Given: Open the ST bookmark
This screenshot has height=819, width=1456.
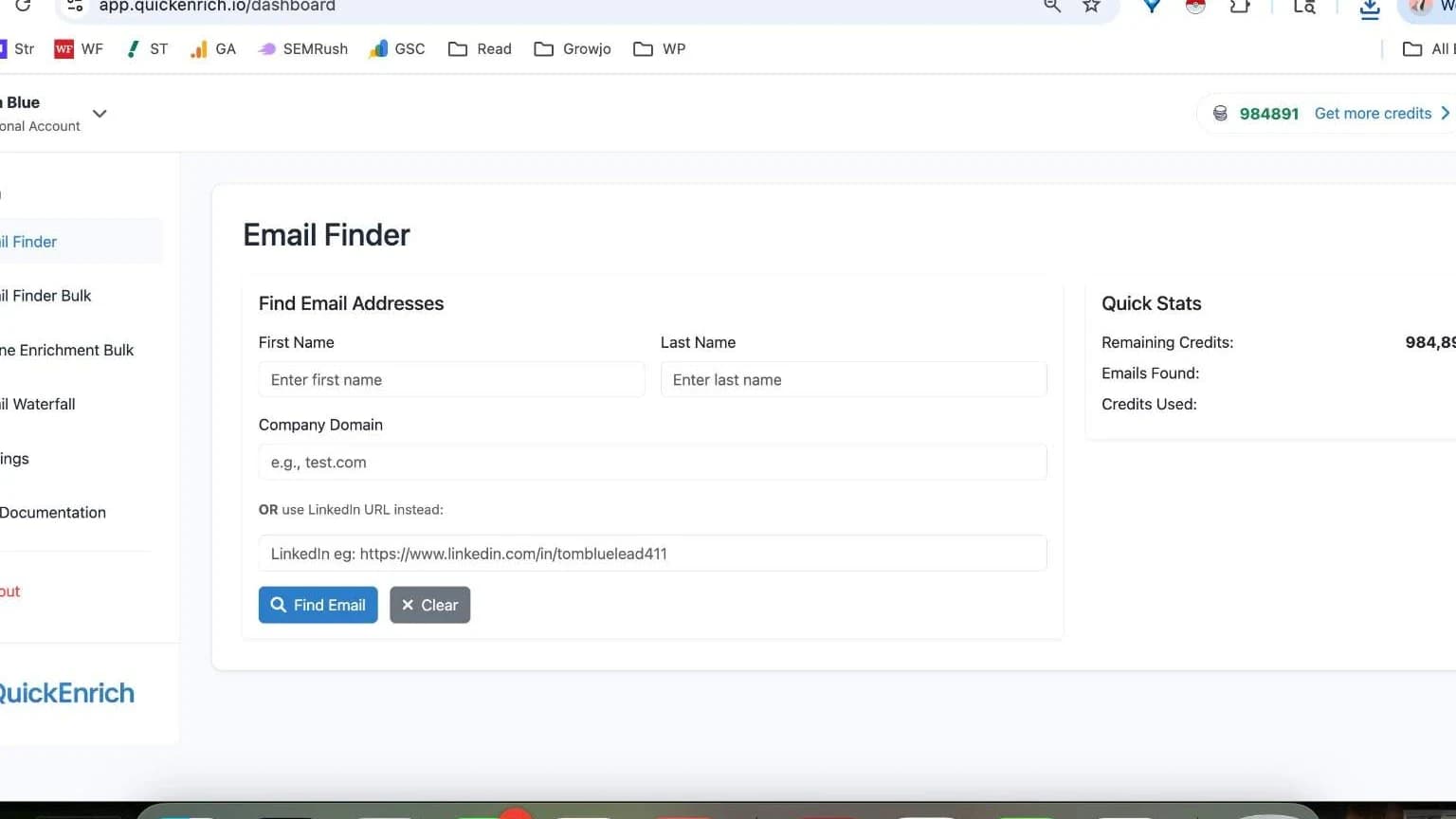Looking at the screenshot, I should pos(147,49).
